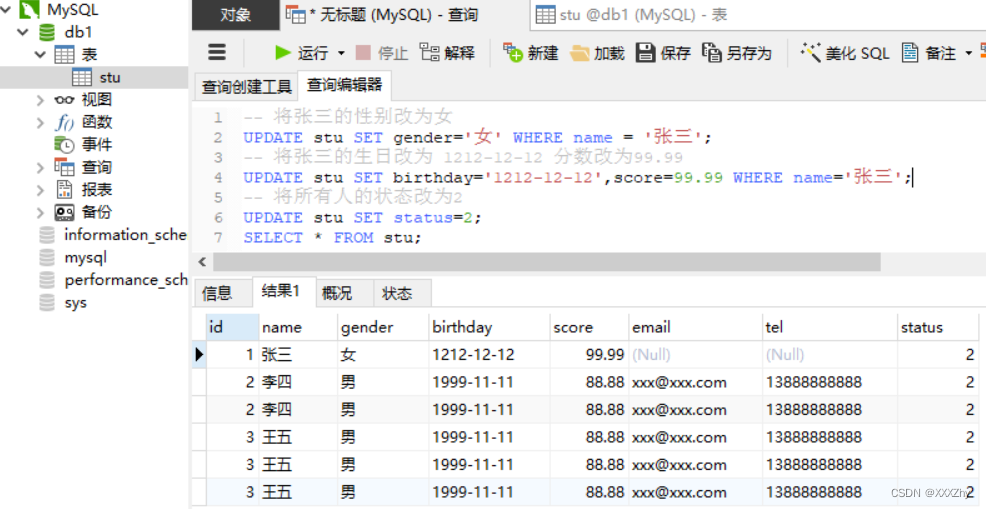Open the 查询创建工具 tab

(246, 87)
